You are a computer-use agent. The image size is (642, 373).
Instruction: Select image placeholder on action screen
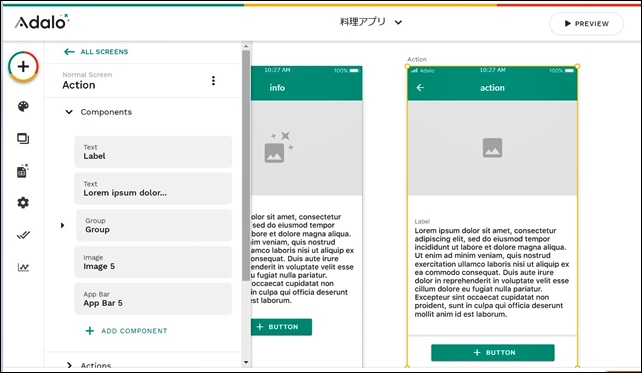492,148
